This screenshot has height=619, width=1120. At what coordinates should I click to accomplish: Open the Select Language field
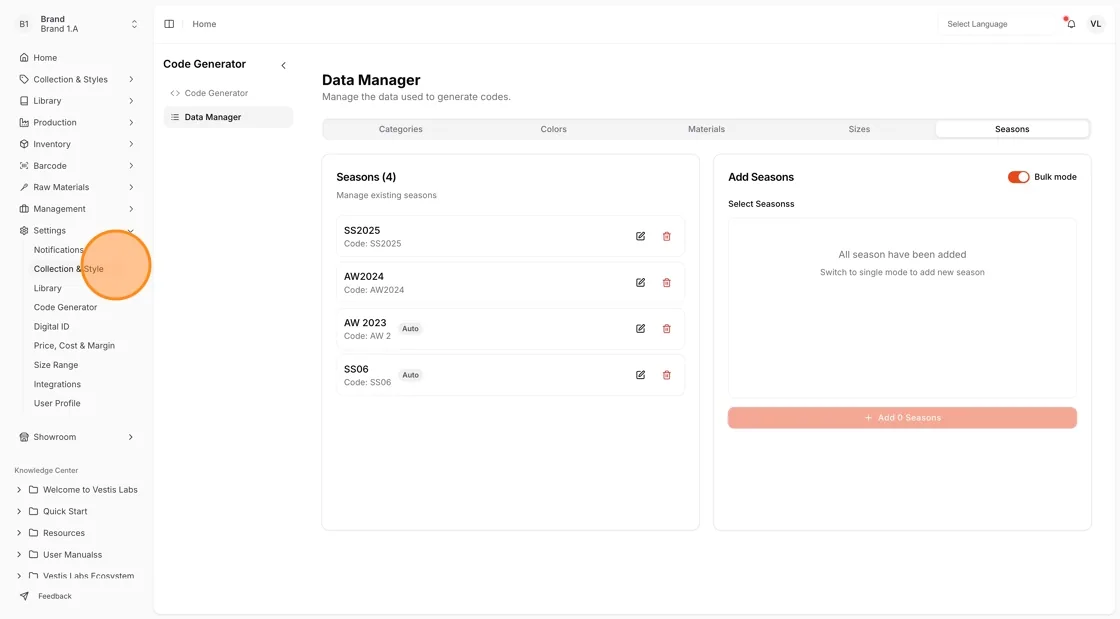[x=995, y=24]
